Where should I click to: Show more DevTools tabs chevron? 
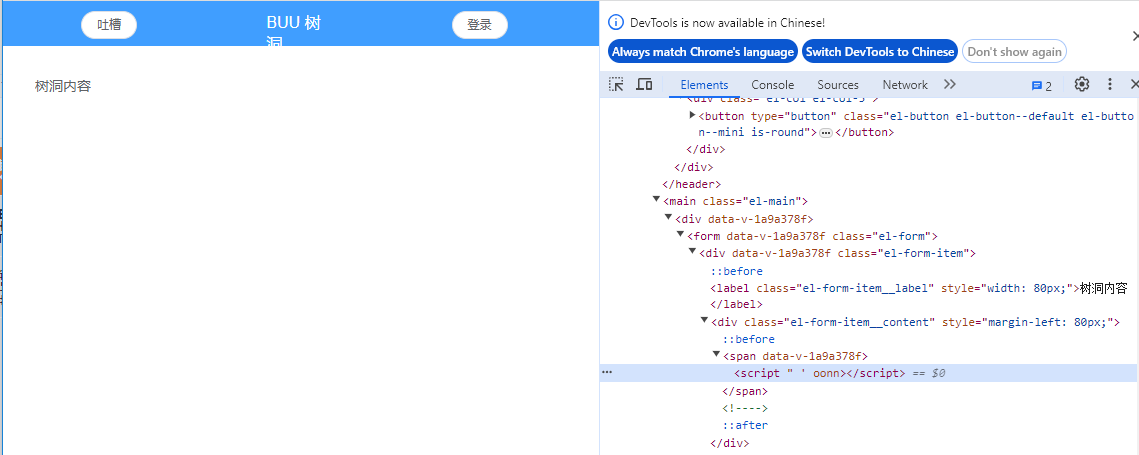[949, 85]
